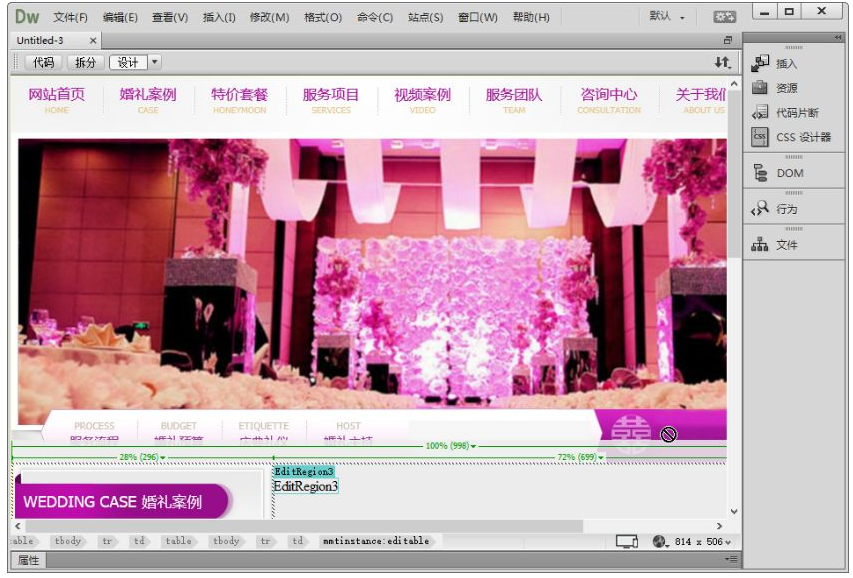Open the 站点(S) menu
853x578 pixels.
click(425, 17)
